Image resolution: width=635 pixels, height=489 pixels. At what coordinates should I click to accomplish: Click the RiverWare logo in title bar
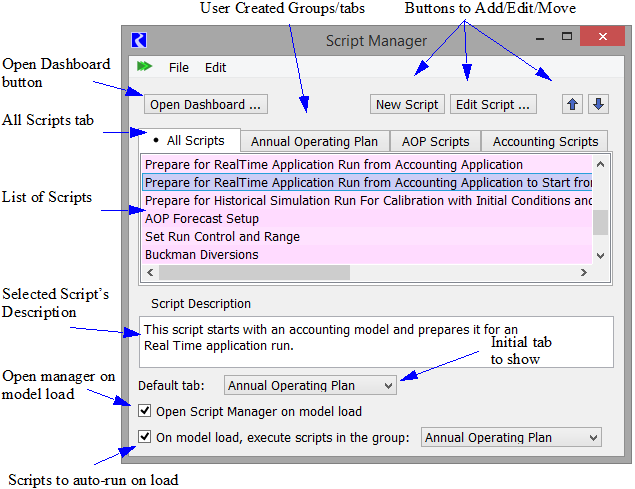coord(140,41)
